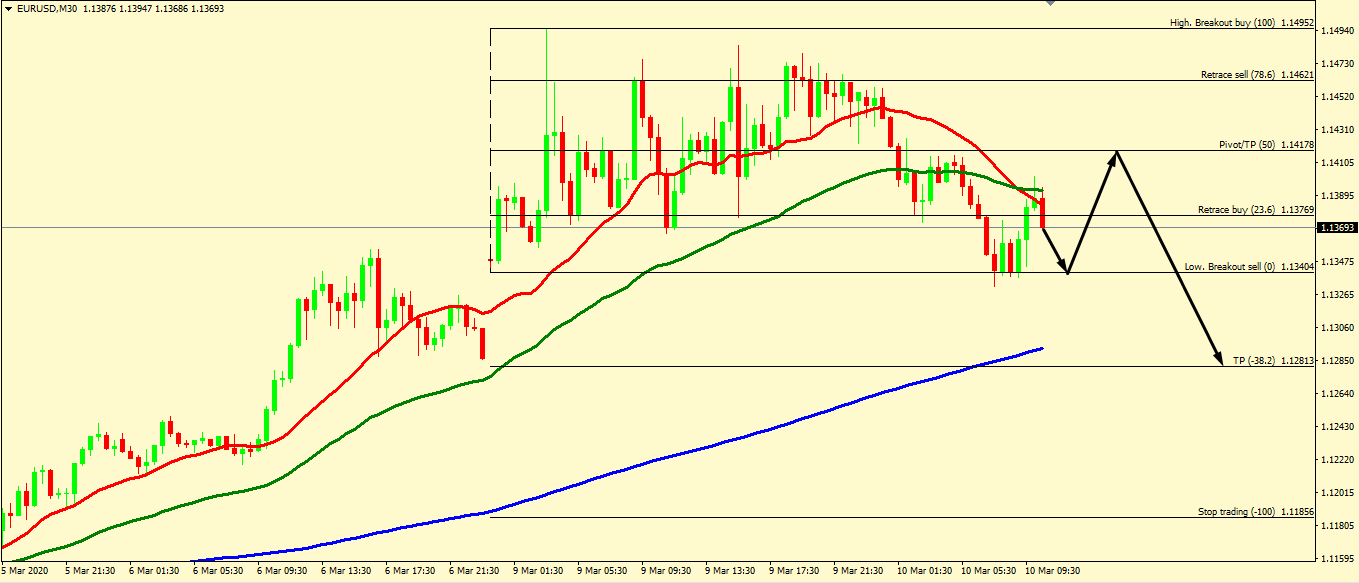
Task: Click the 1.14940 price scale value
Action: (1338, 31)
